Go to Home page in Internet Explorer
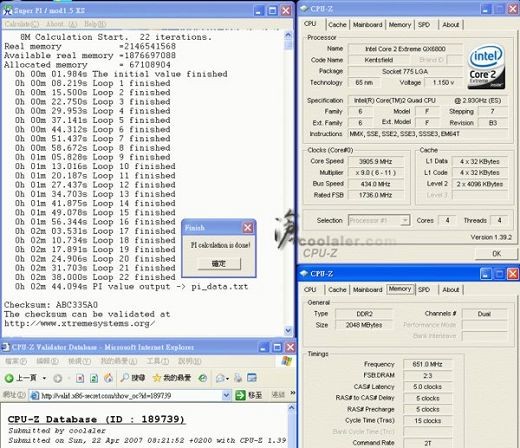The width and height of the screenshot is (520, 448). coord(108,378)
